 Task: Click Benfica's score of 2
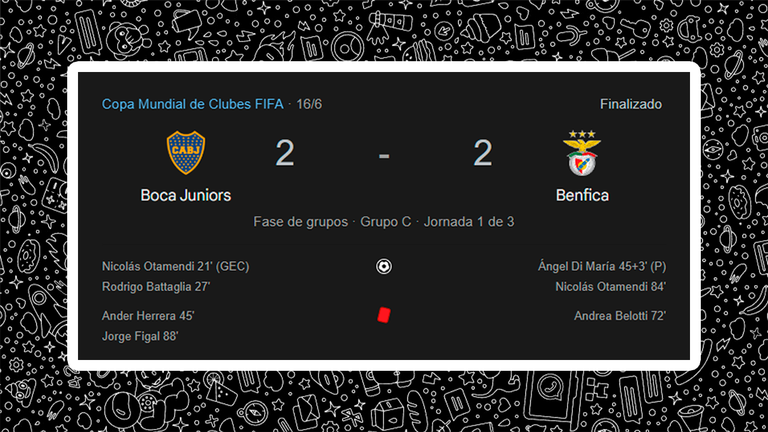click(482, 153)
